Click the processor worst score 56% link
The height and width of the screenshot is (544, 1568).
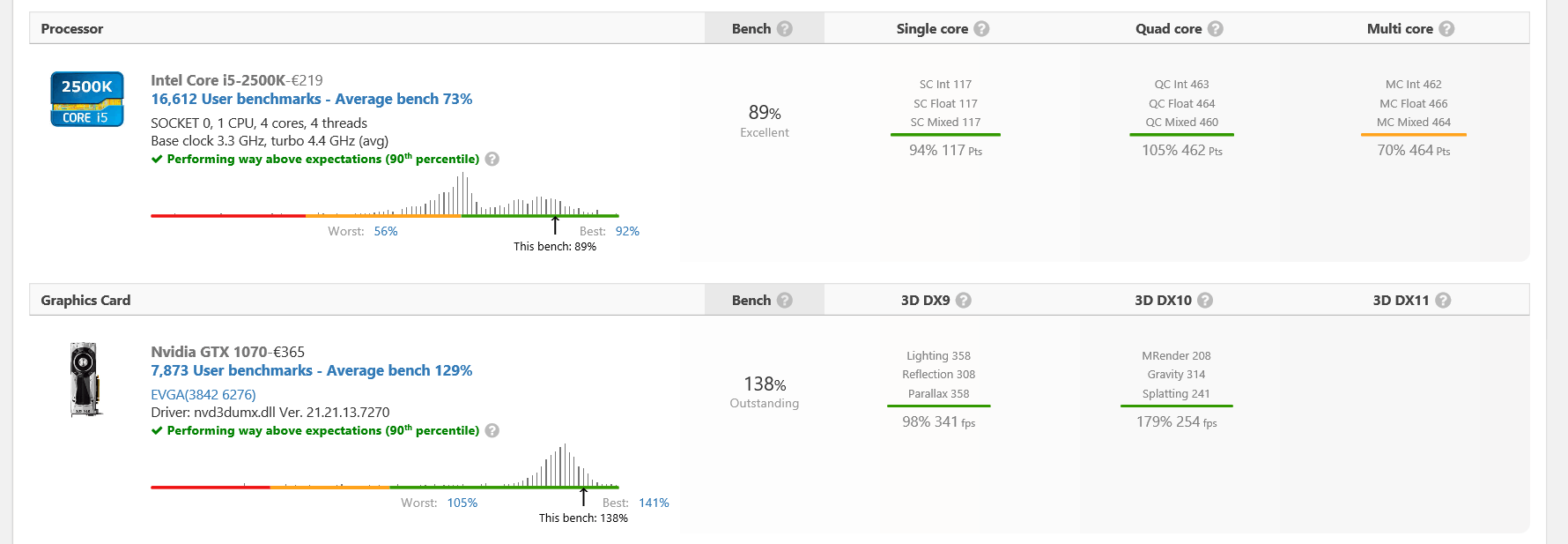click(386, 232)
